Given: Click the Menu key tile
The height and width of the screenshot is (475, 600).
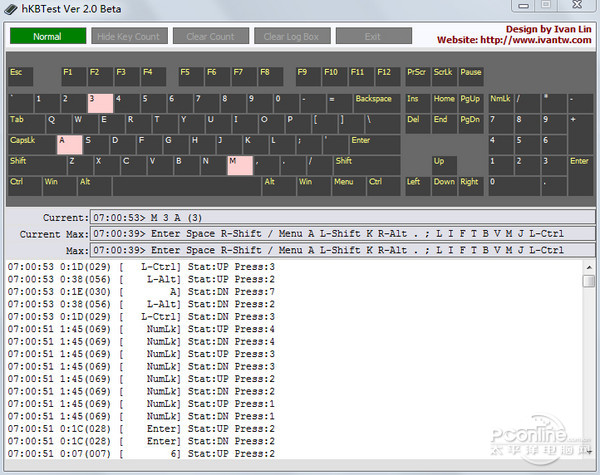Looking at the screenshot, I should tap(347, 186).
